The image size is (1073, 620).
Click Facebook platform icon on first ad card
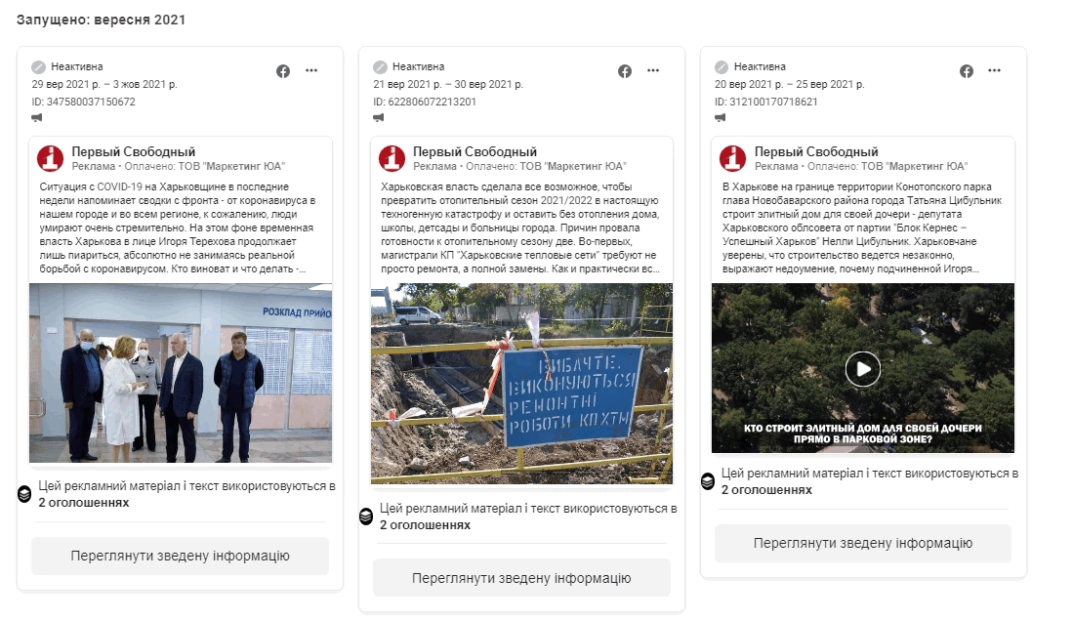[283, 71]
